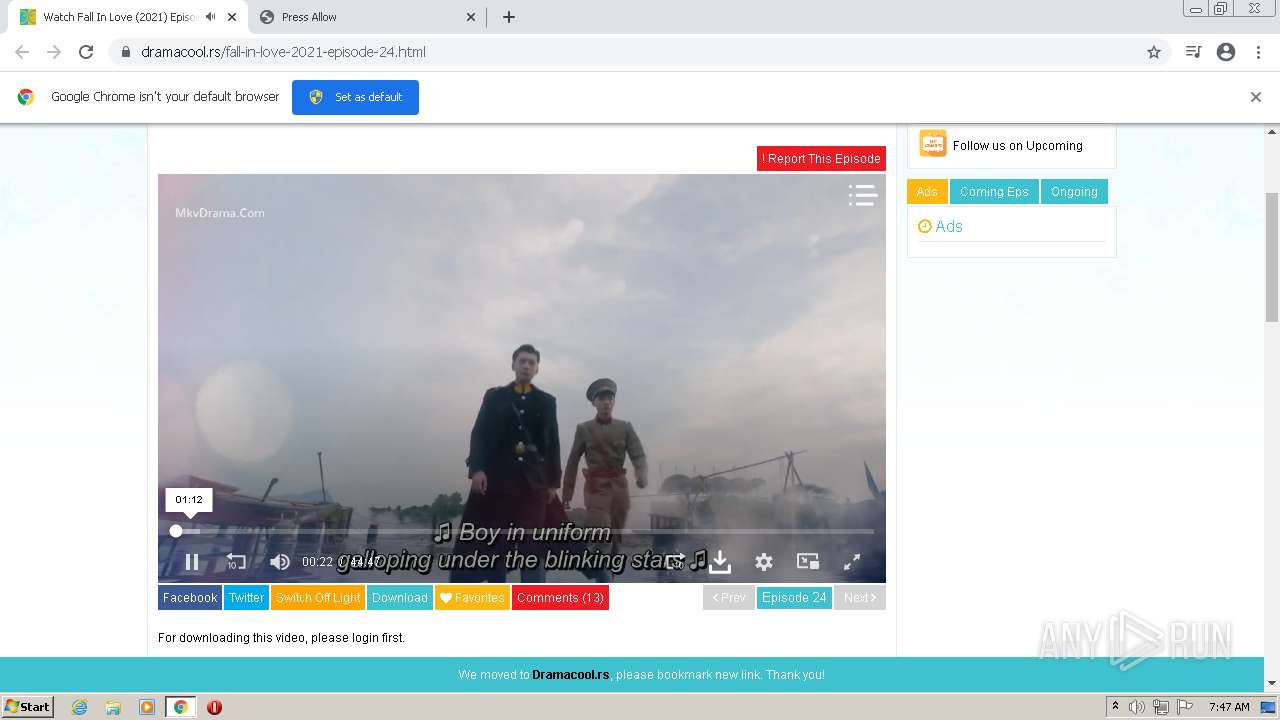This screenshot has width=1280, height=720.
Task: Show hidden system tray icons
Action: click(x=1115, y=707)
